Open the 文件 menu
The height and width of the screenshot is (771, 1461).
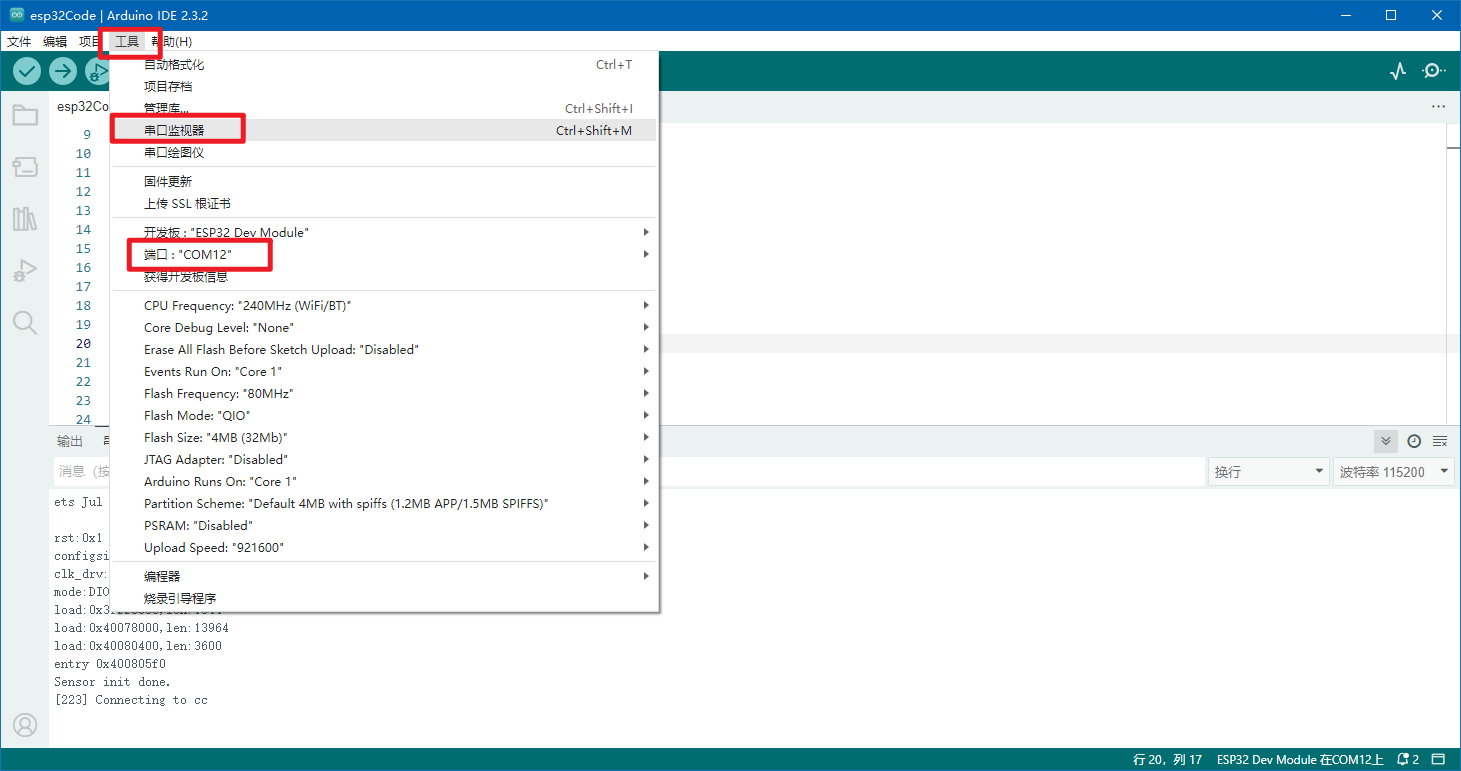[x=19, y=41]
